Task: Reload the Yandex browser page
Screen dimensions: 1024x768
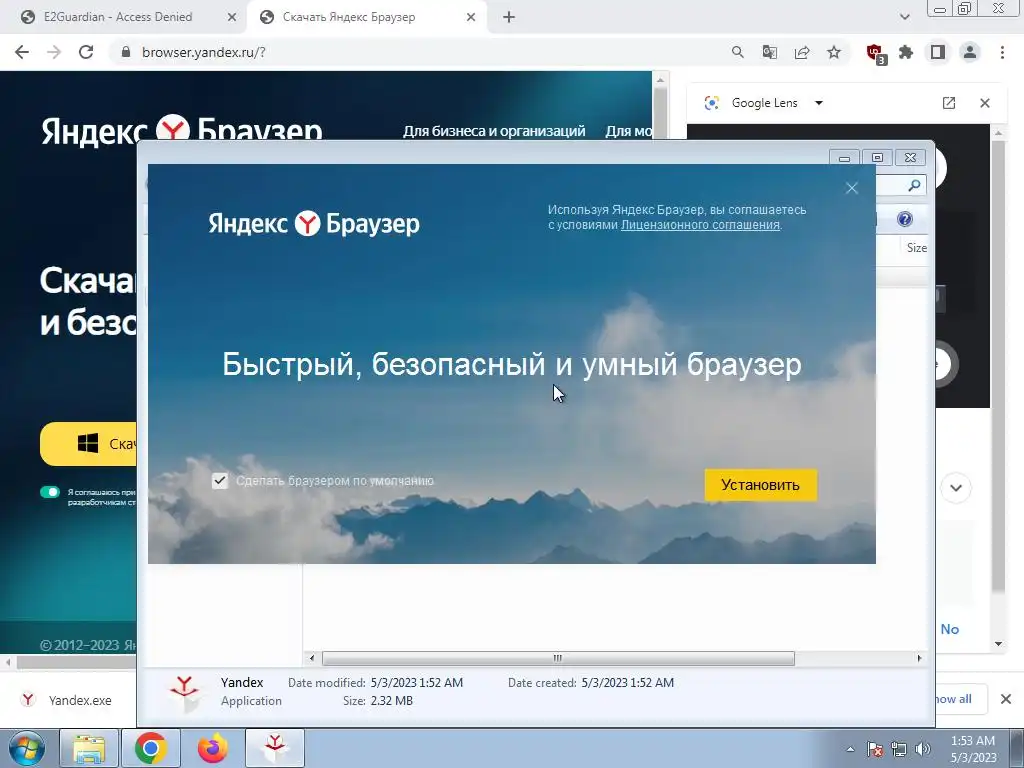Action: [86, 52]
